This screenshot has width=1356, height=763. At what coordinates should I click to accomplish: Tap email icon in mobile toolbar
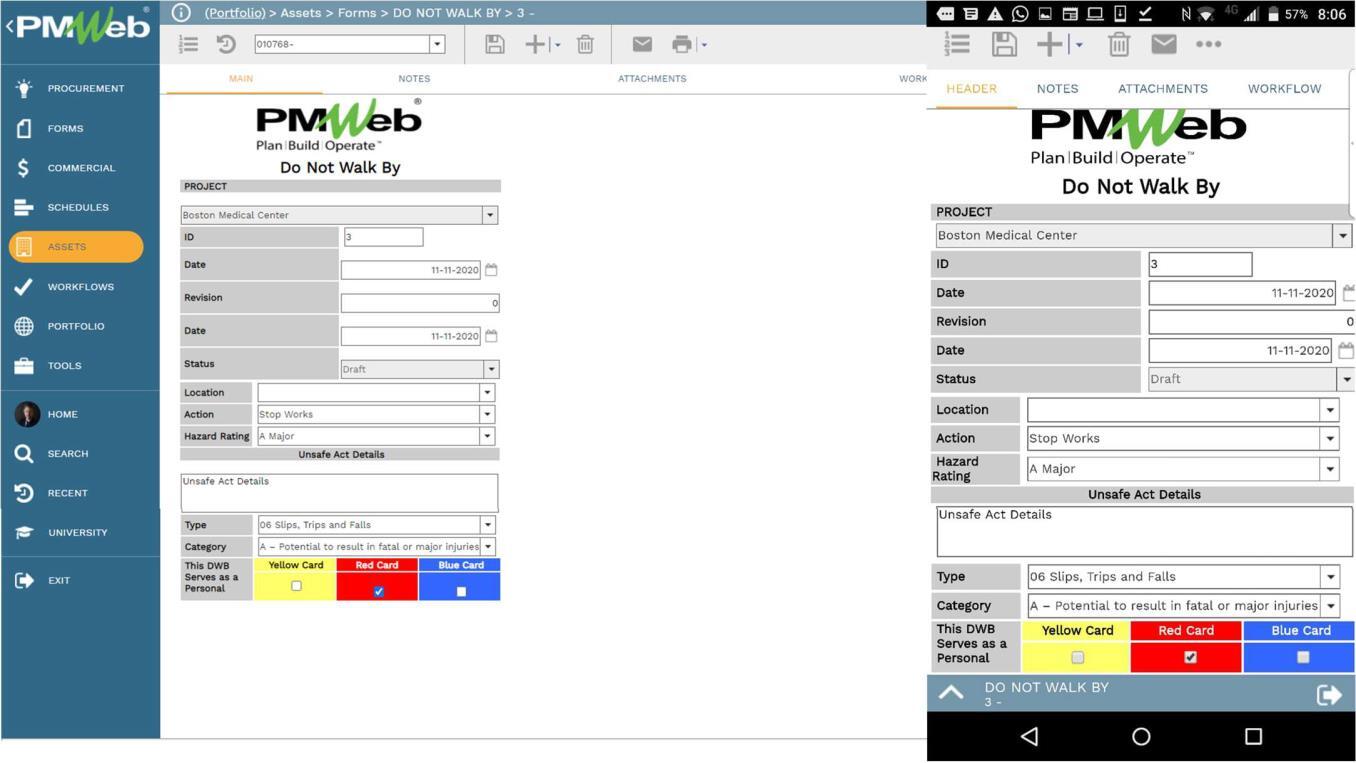click(x=1163, y=44)
